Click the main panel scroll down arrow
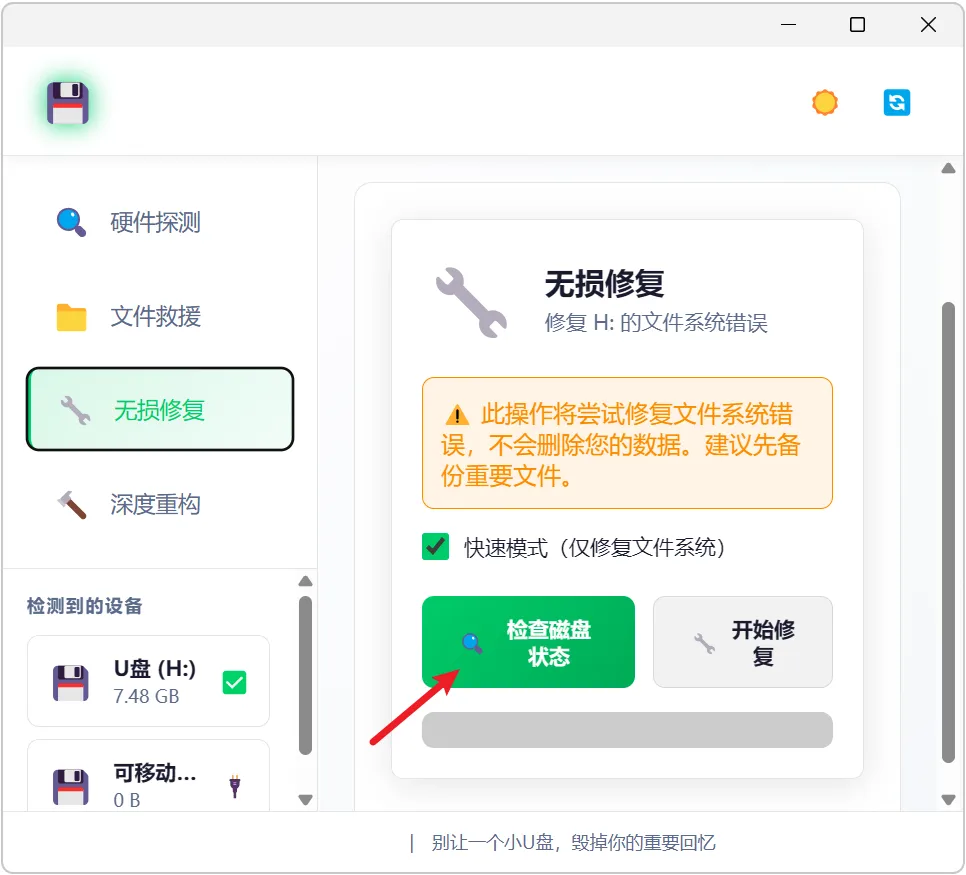The height and width of the screenshot is (875, 966). point(948,800)
